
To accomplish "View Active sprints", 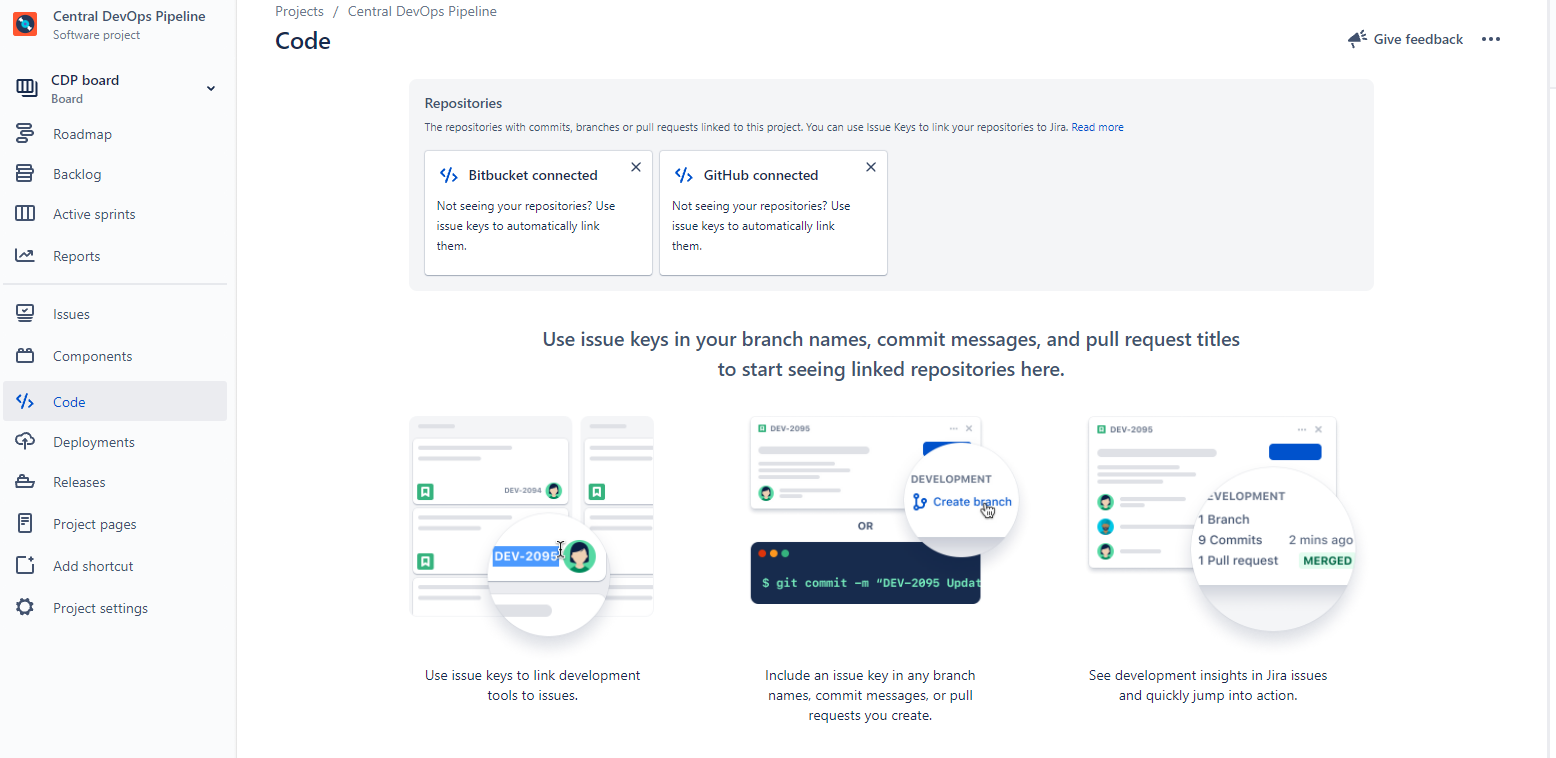I will tap(95, 213).
